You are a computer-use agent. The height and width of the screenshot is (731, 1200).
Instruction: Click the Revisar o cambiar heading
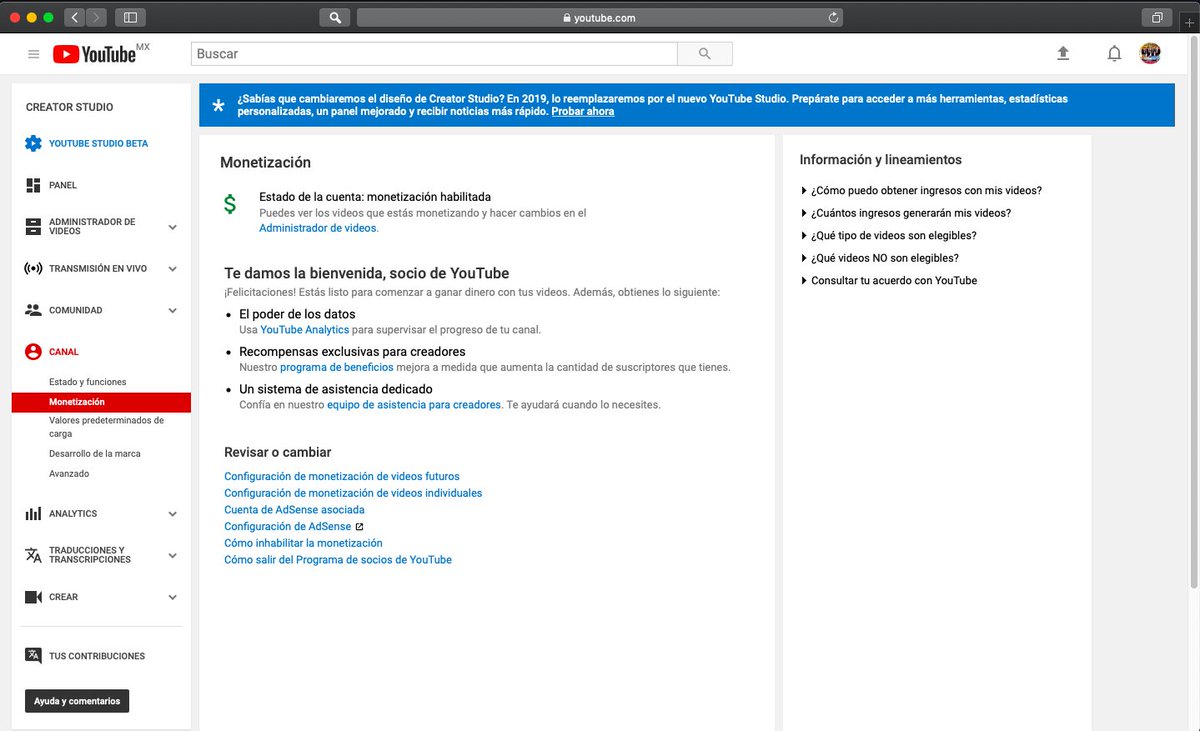[277, 452]
